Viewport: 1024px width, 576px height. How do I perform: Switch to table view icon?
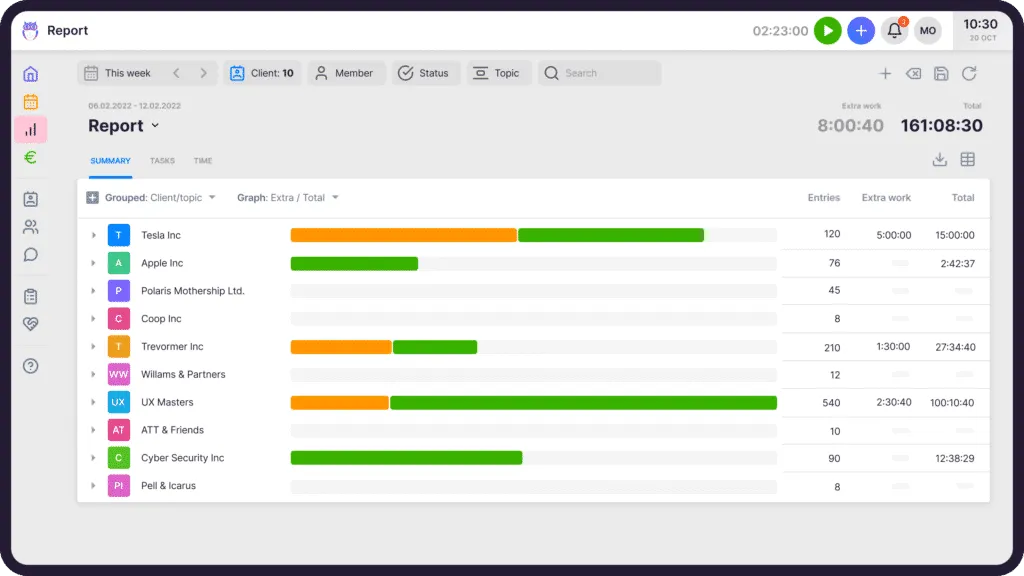click(968, 160)
